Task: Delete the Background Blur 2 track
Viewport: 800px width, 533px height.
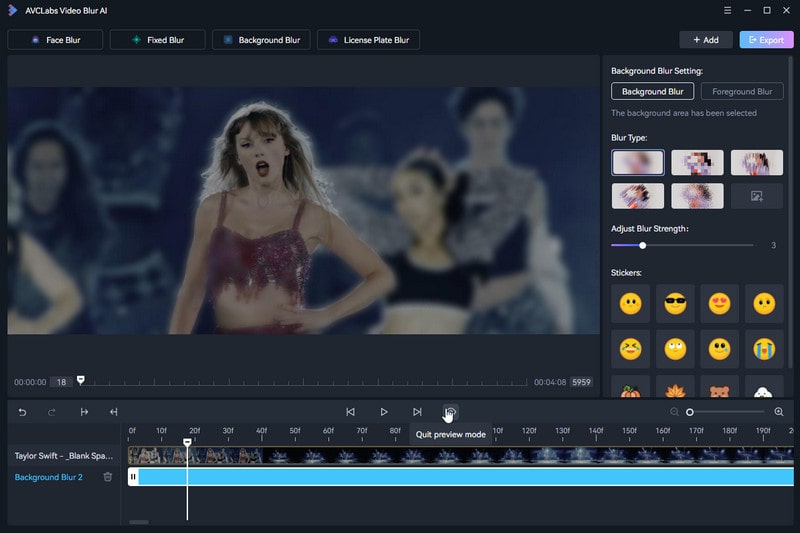Action: click(108, 477)
